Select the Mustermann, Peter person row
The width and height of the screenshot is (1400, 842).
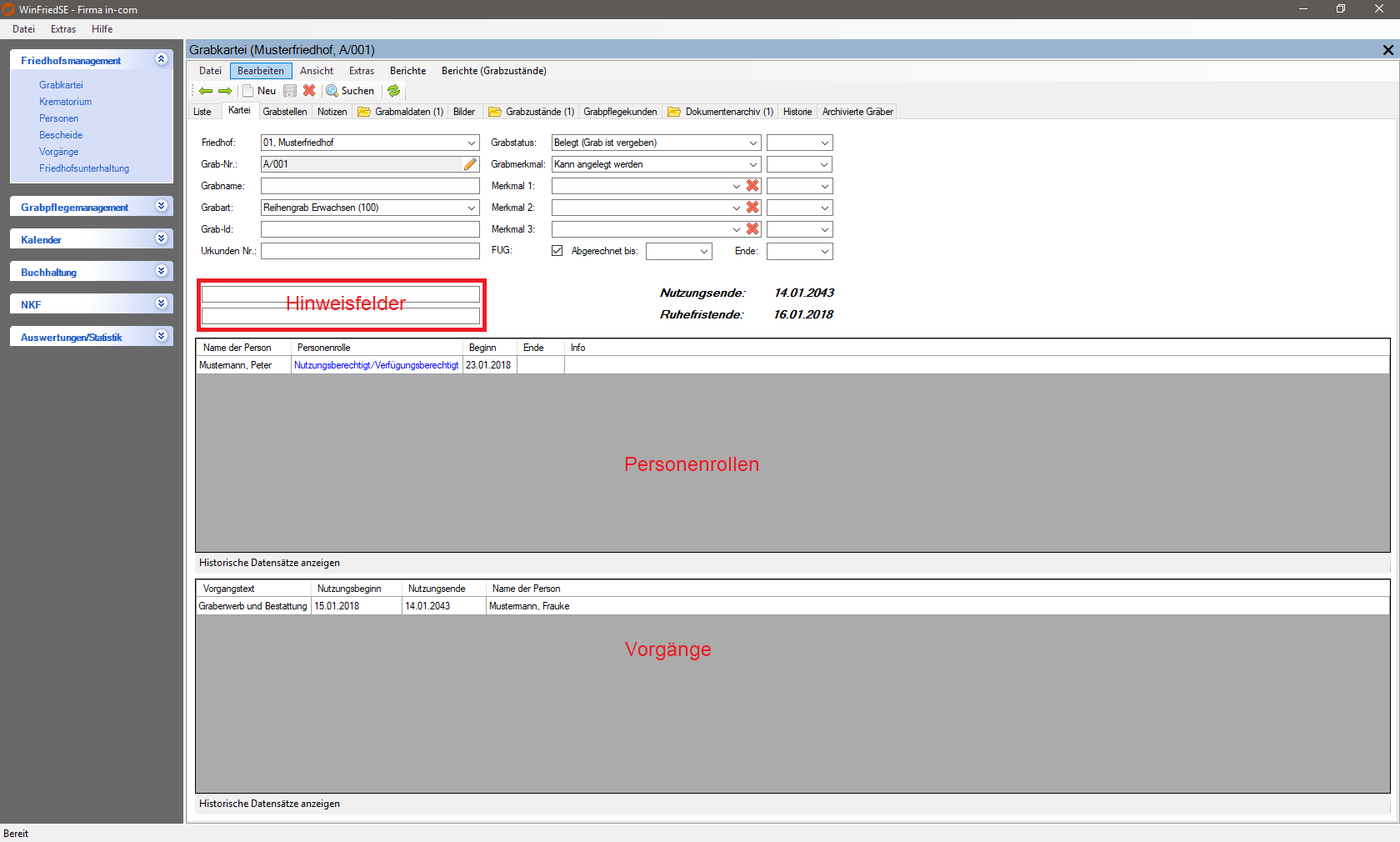[236, 365]
